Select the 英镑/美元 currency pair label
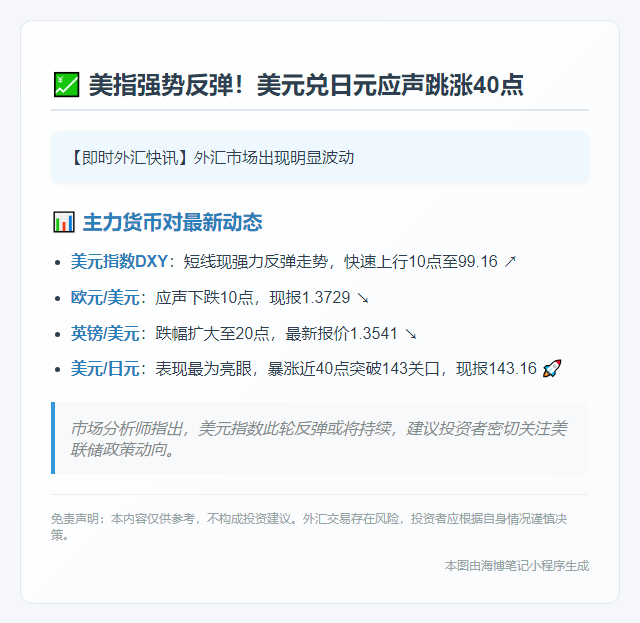The image size is (640, 623). (x=105, y=333)
